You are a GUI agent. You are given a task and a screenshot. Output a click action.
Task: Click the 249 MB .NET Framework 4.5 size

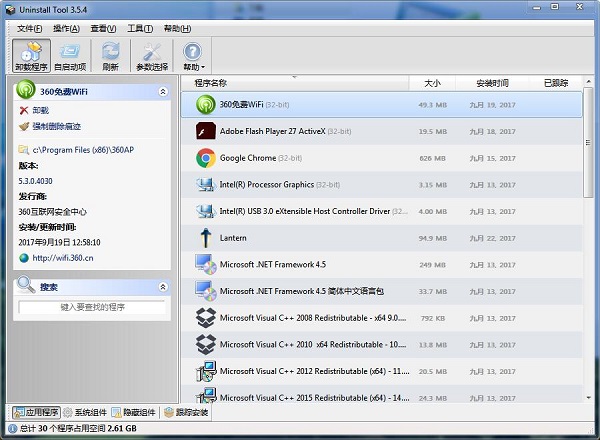(x=432, y=265)
